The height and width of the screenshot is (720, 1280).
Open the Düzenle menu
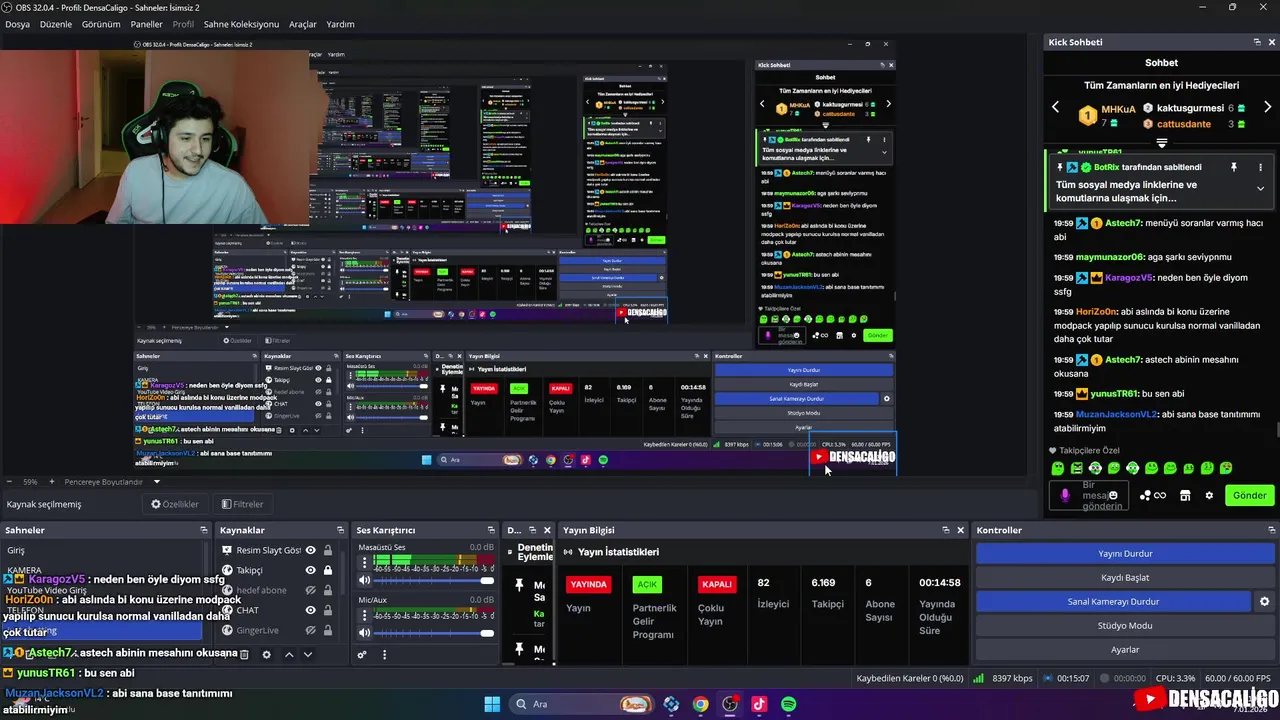pos(56,24)
